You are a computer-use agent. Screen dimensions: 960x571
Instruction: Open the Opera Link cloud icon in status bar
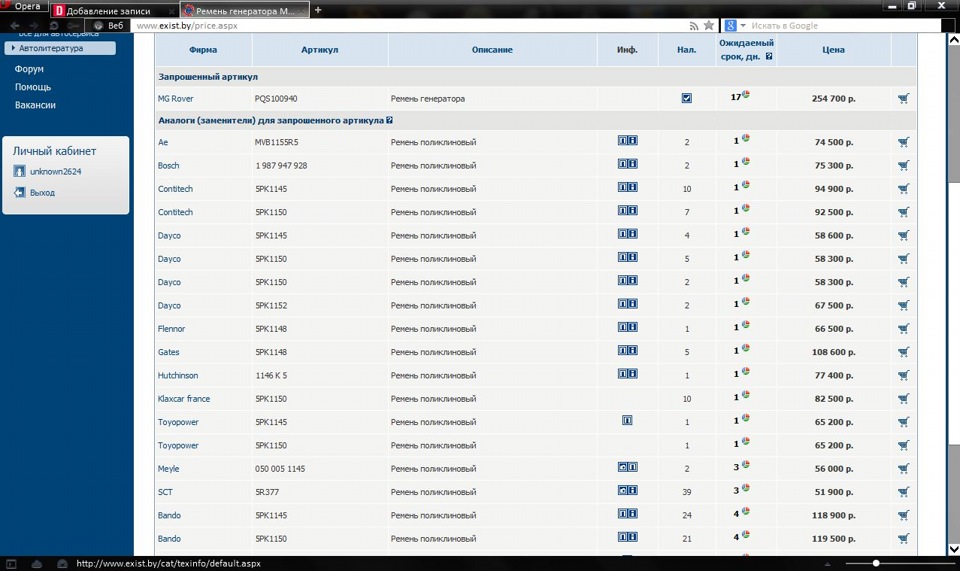(x=37, y=564)
